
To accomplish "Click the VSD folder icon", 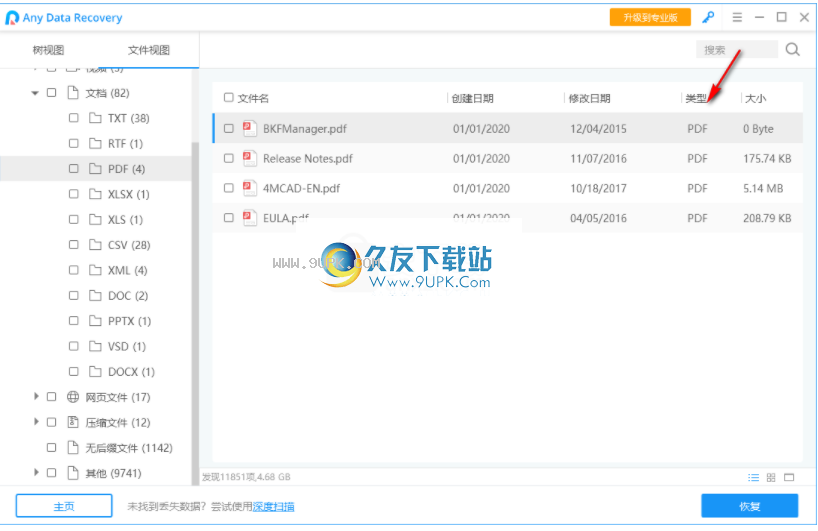I will tap(95, 346).
